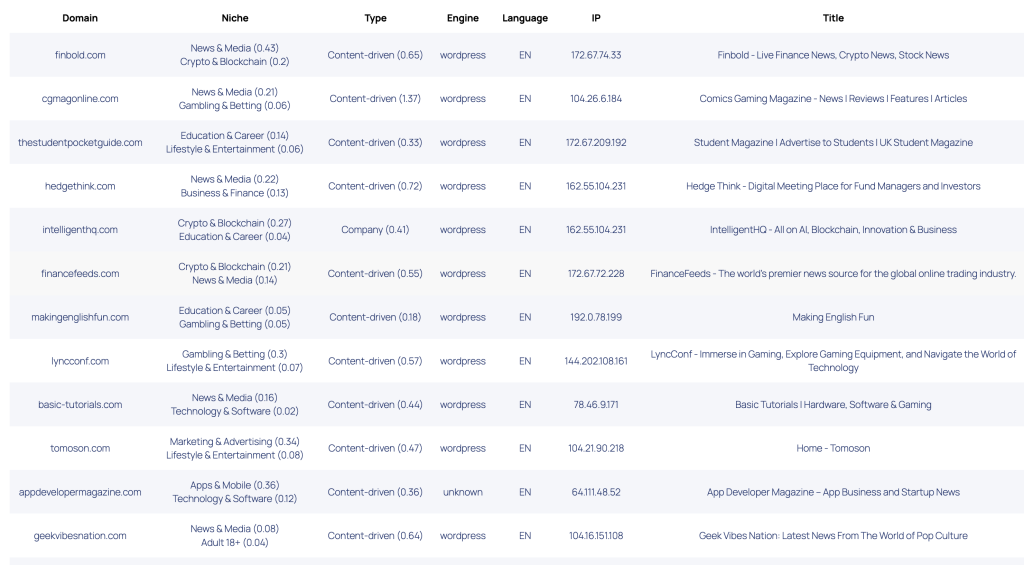1024x565 pixels.
Task: Click the LyncConf title cell
Action: [833, 361]
